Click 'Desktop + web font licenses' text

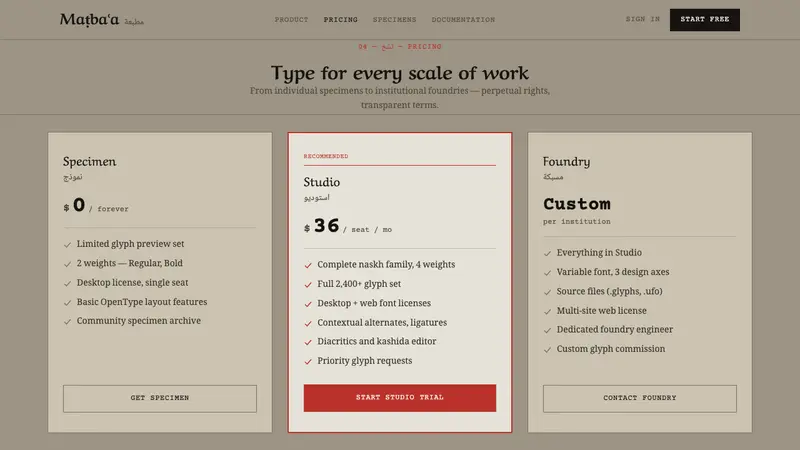[x=374, y=303]
